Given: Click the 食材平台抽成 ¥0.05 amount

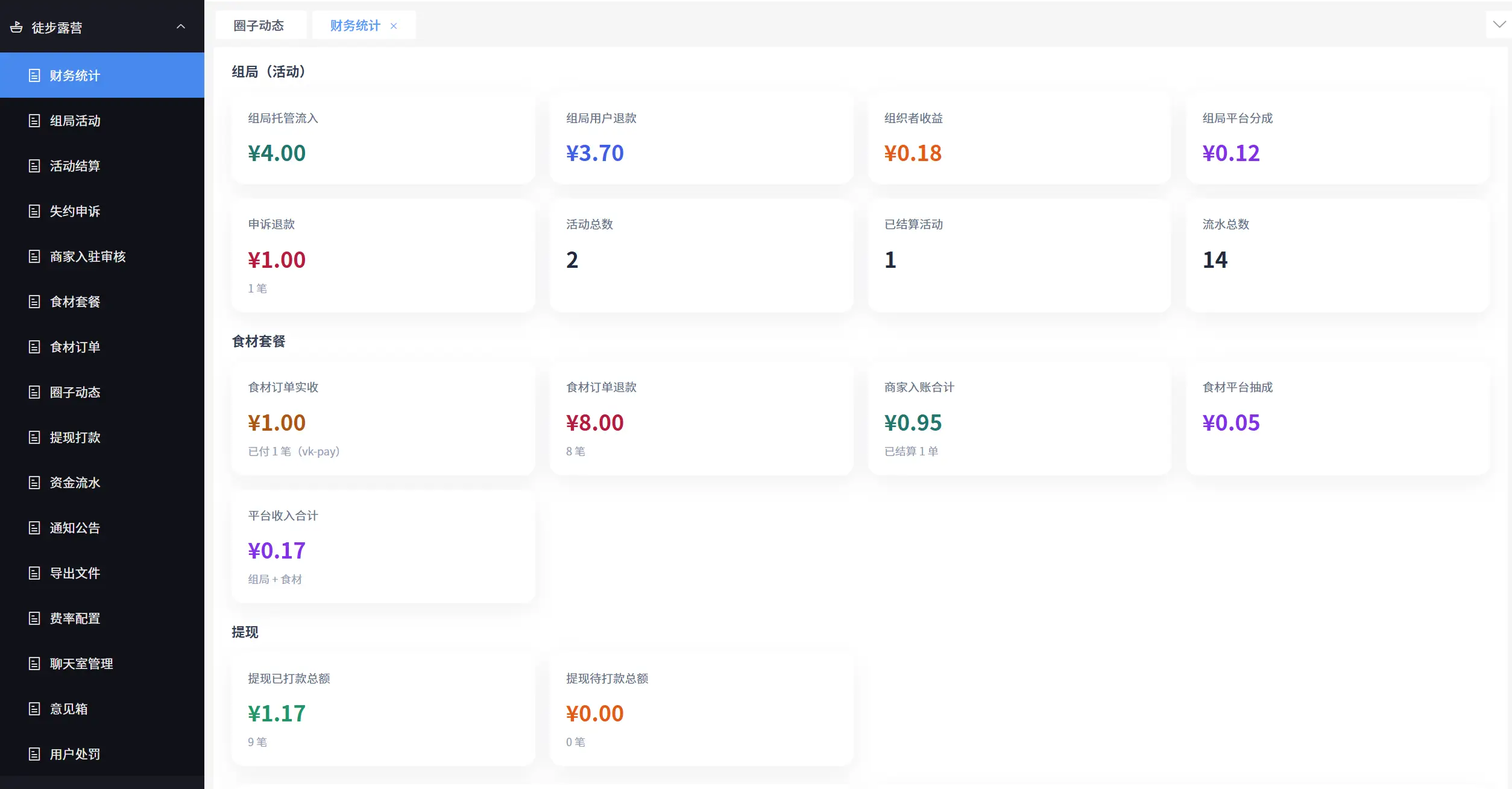Looking at the screenshot, I should [1231, 423].
